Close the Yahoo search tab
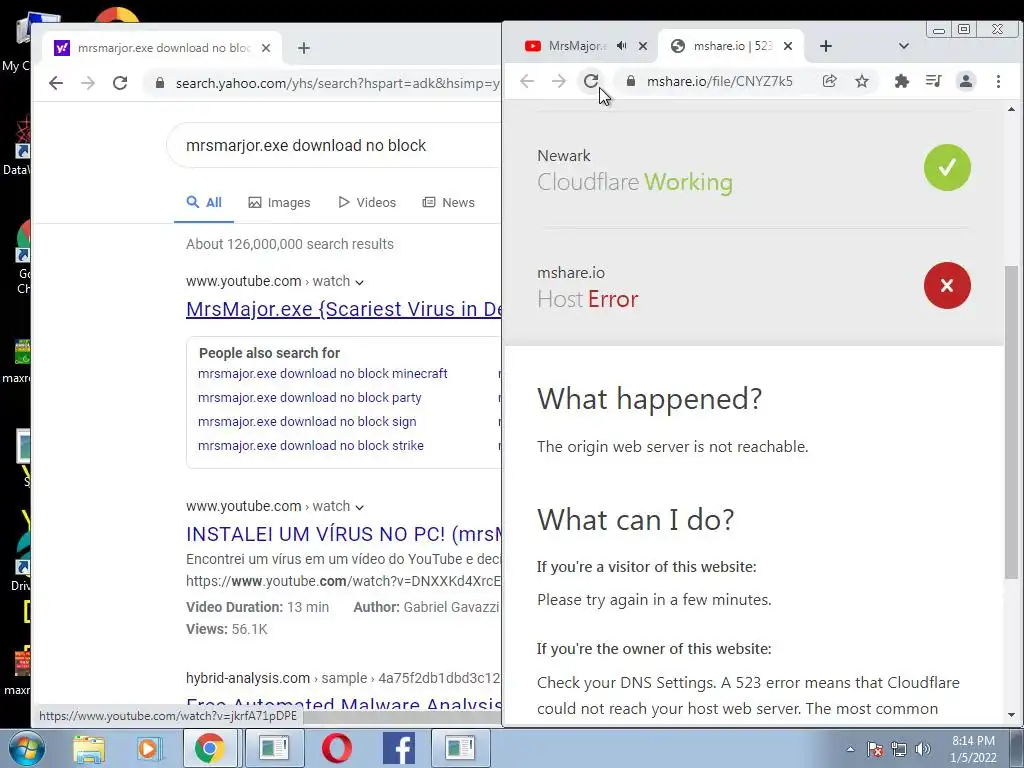Viewport: 1024px width, 768px height. tap(266, 48)
